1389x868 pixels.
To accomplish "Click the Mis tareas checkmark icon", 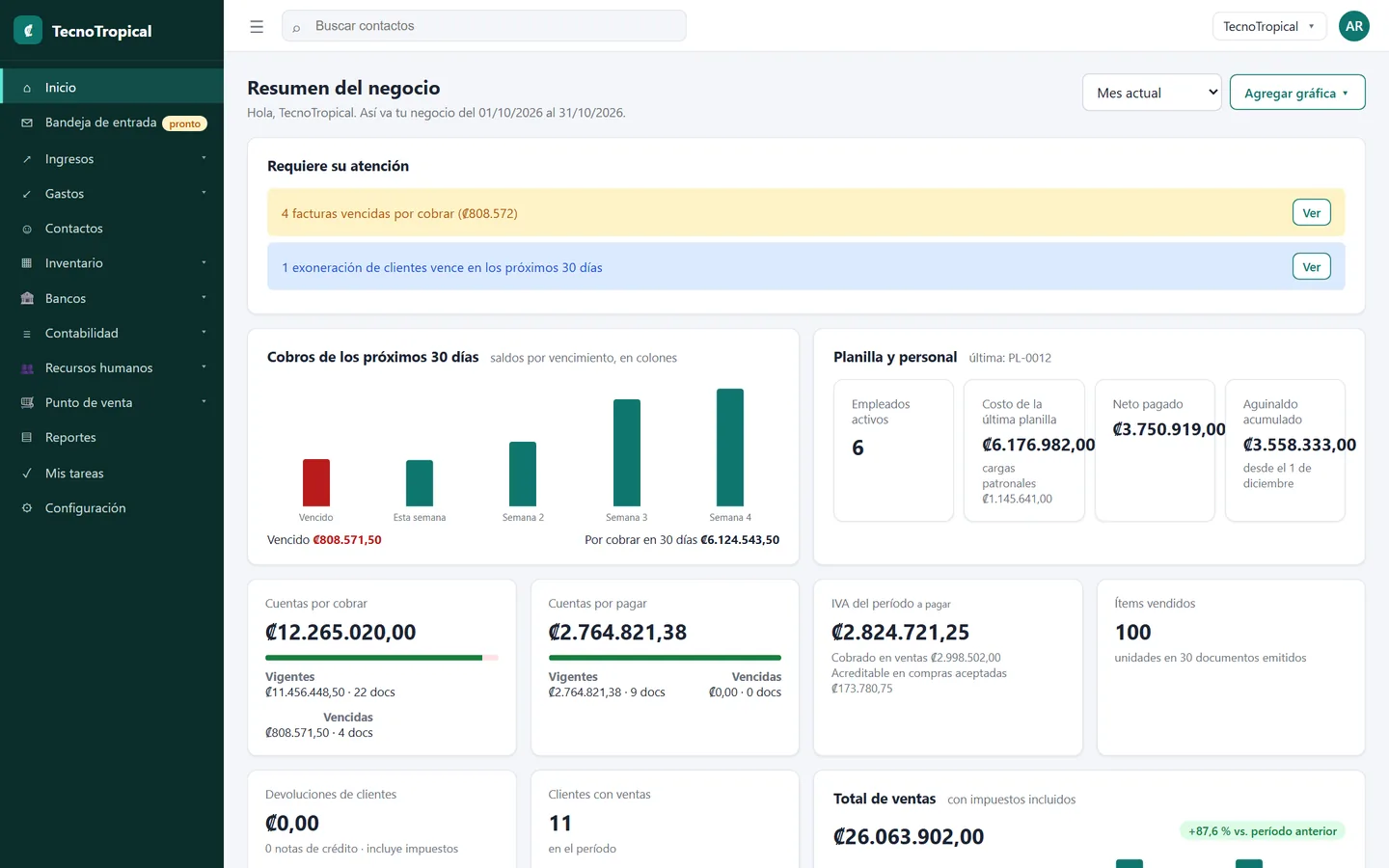I will click(x=27, y=474).
